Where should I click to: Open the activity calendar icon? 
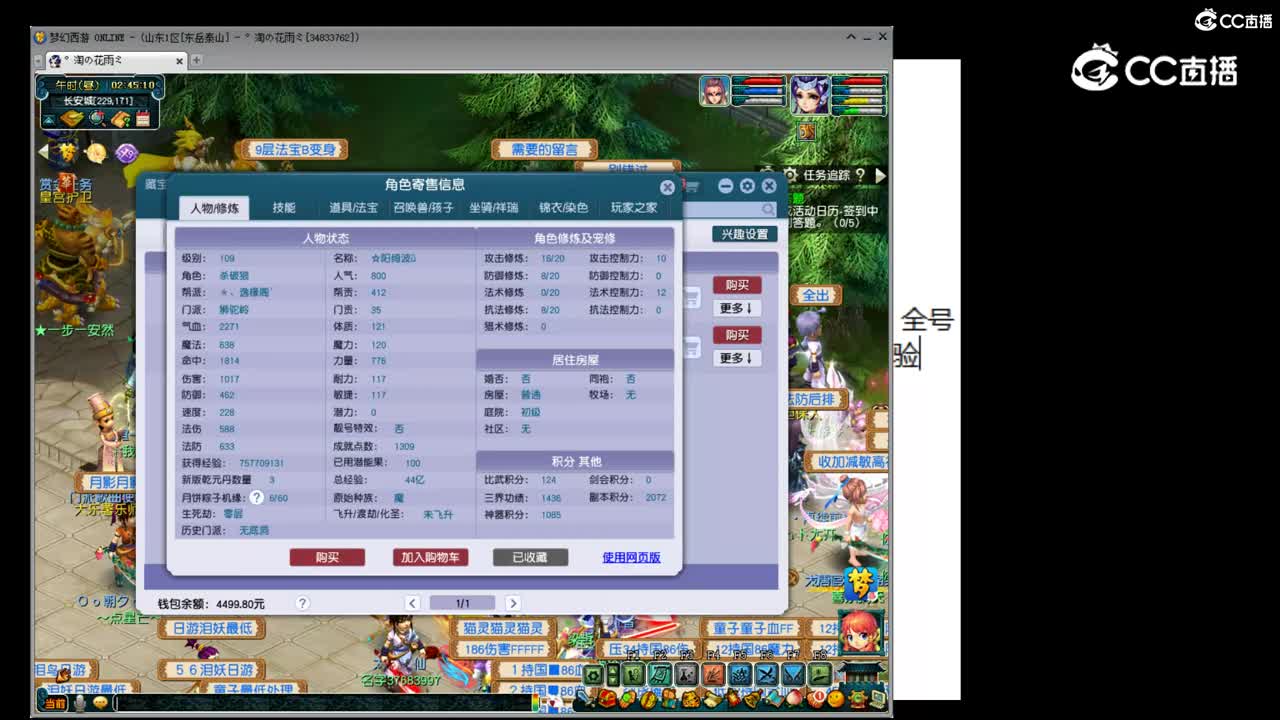pyautogui.click(x=143, y=119)
